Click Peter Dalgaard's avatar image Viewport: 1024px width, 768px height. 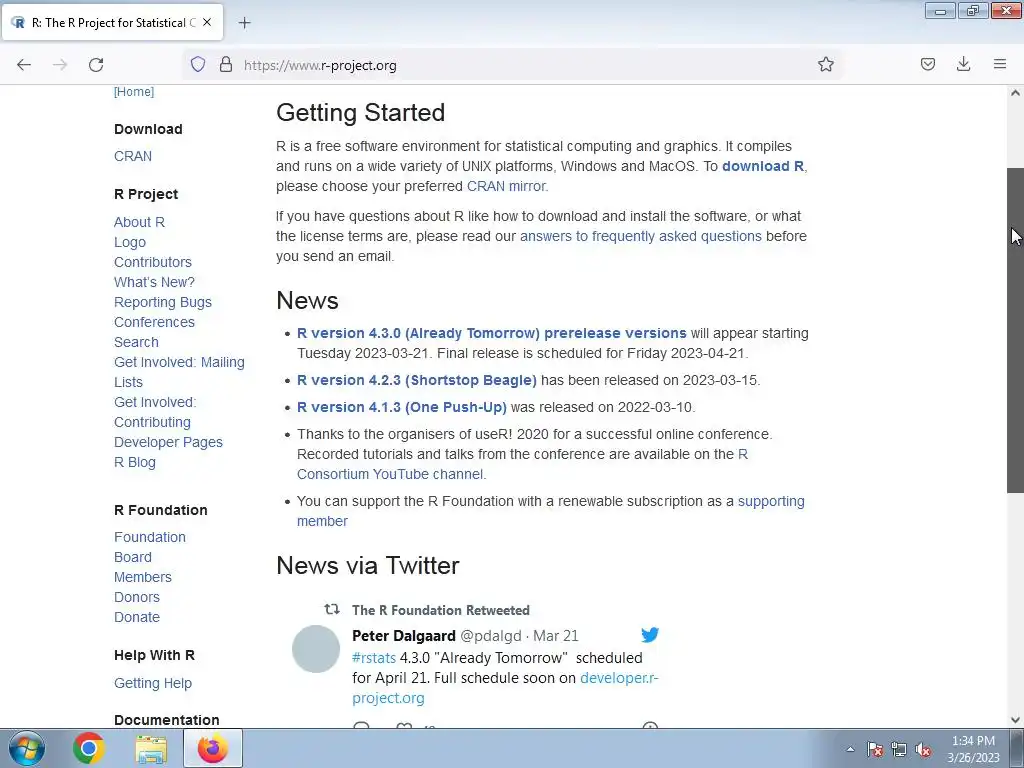click(x=316, y=649)
